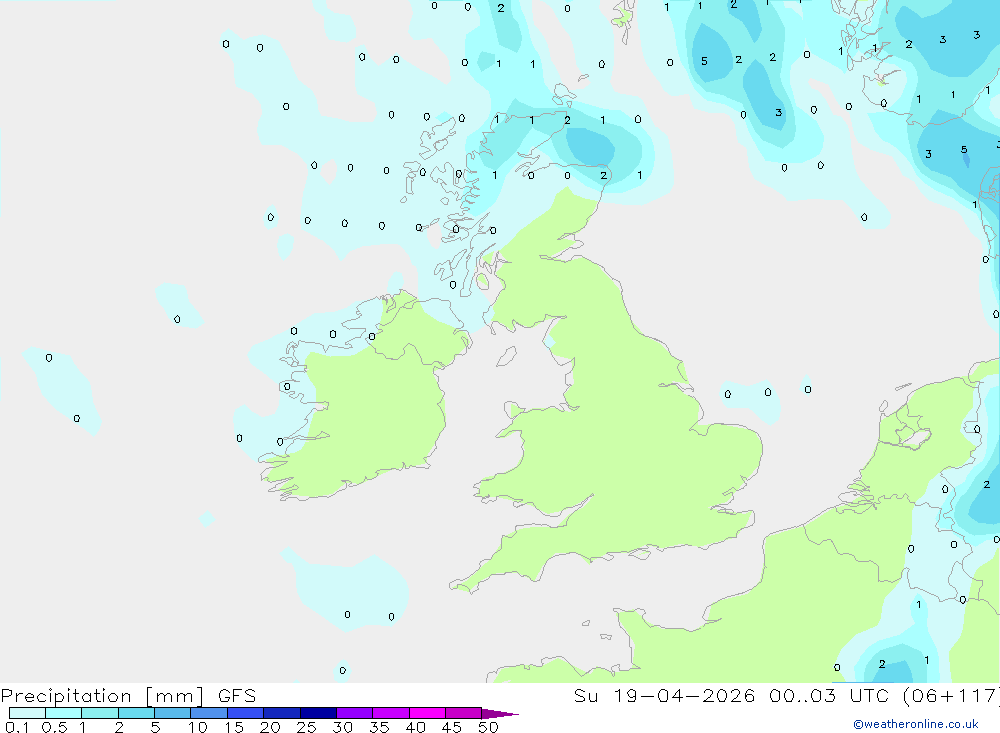This screenshot has width=1000, height=733.
Task: Click the above-50 arrow tip of legend
Action: (500, 713)
